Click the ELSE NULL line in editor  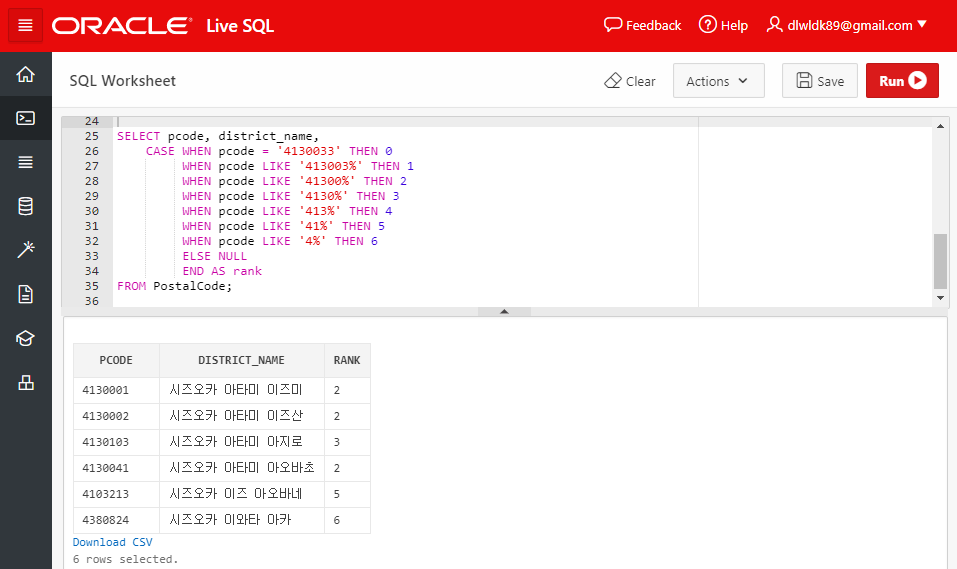point(214,256)
